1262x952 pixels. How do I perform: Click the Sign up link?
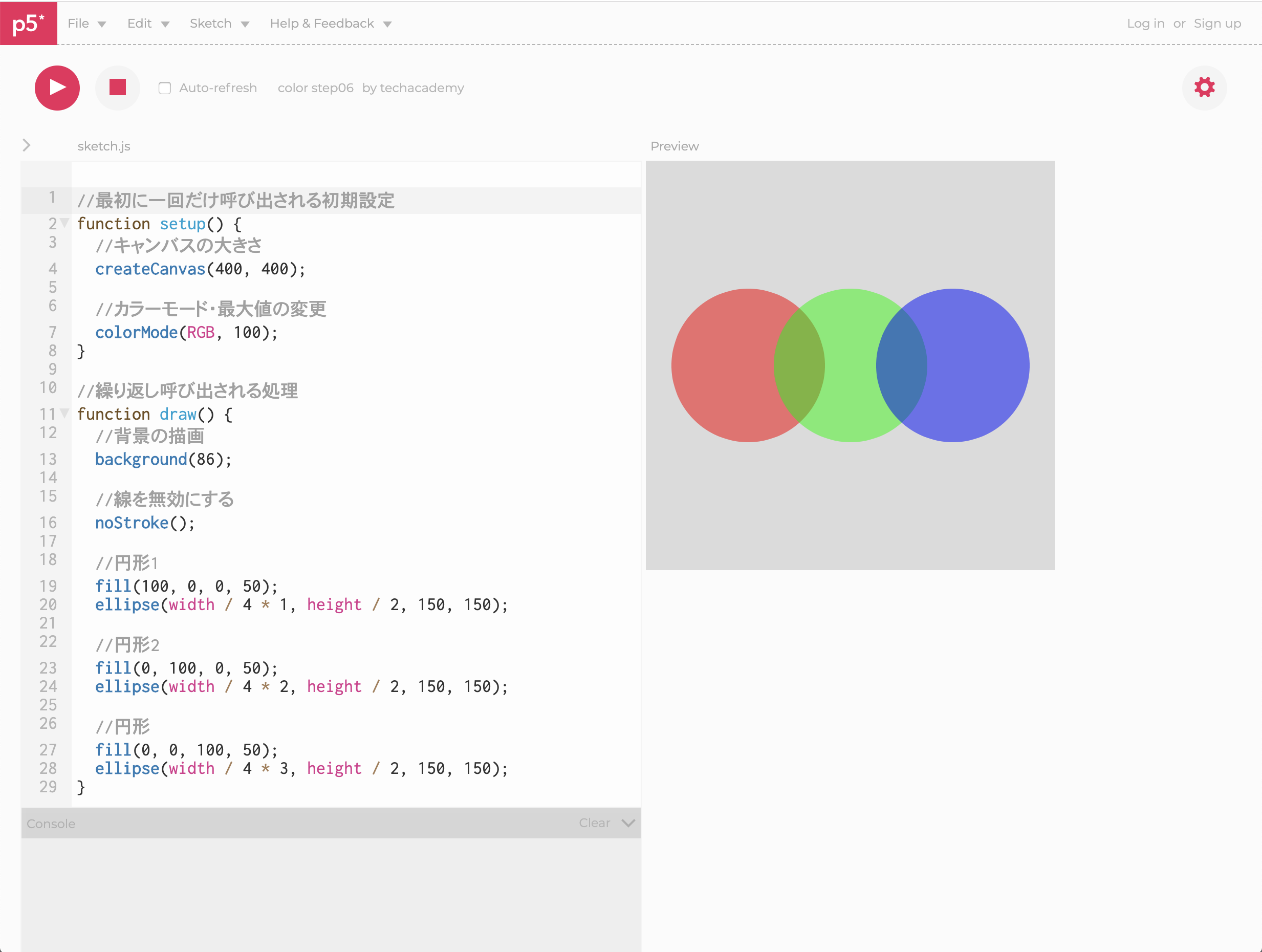(1217, 24)
